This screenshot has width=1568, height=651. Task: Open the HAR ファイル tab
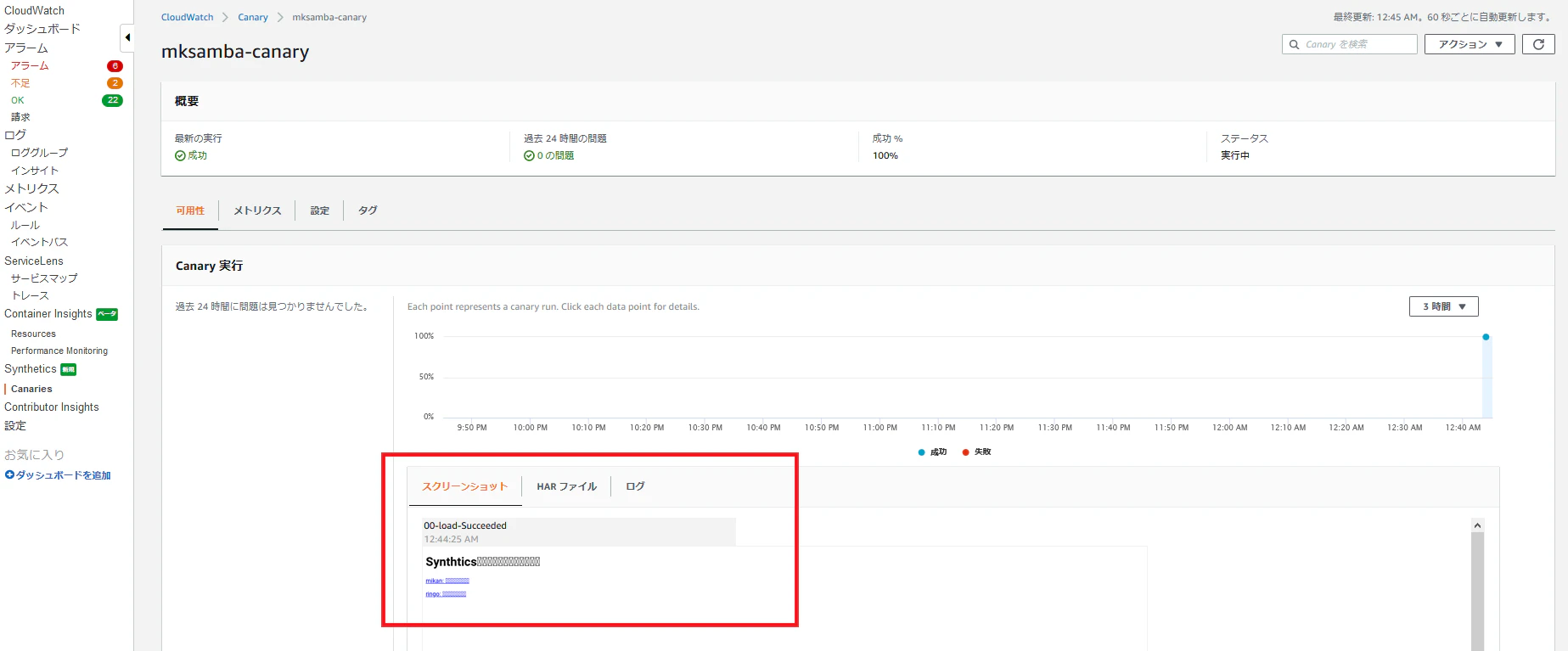566,486
